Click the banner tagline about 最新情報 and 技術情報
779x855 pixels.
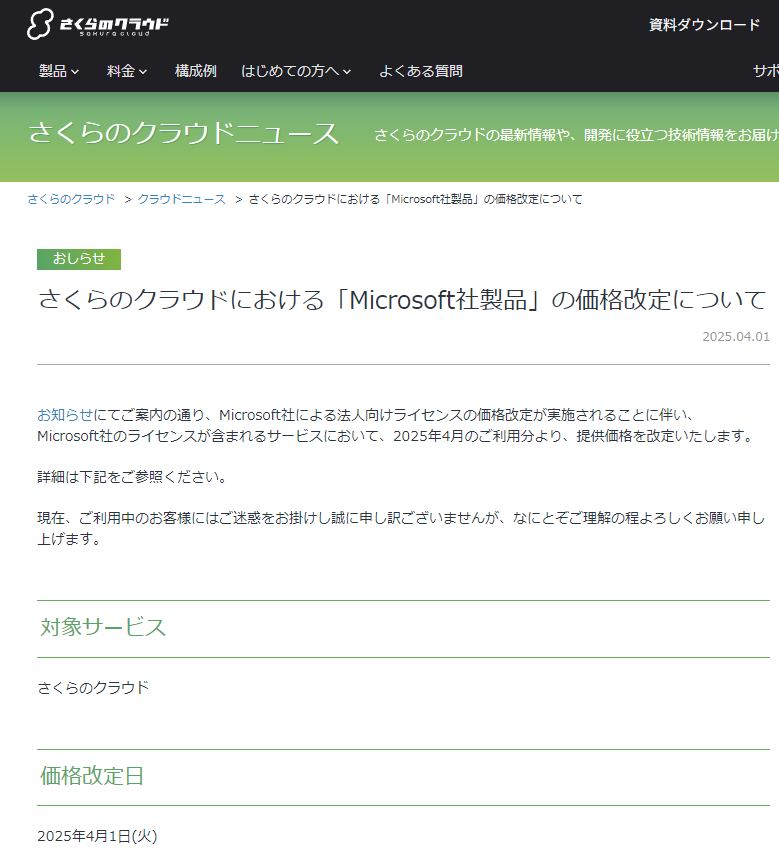(576, 135)
